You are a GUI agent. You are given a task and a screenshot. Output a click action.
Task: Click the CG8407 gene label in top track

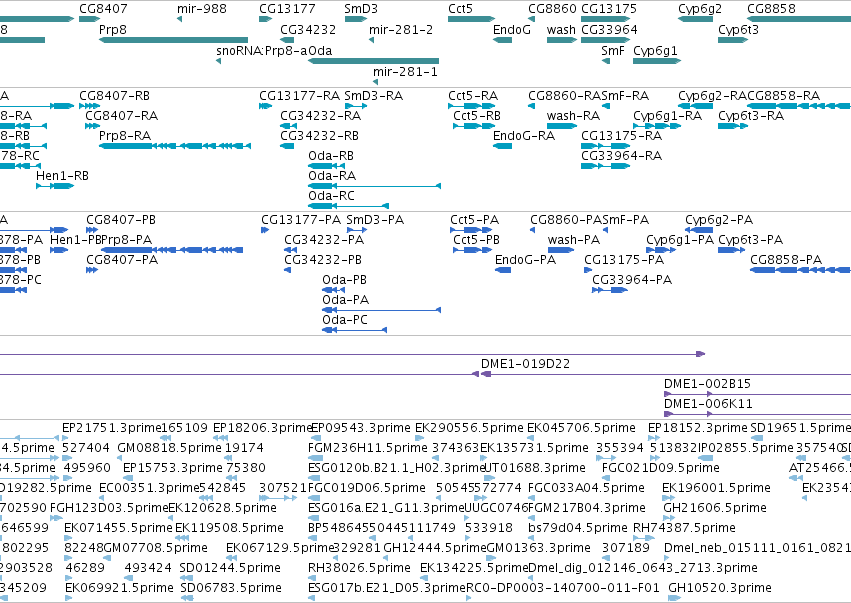tap(103, 9)
